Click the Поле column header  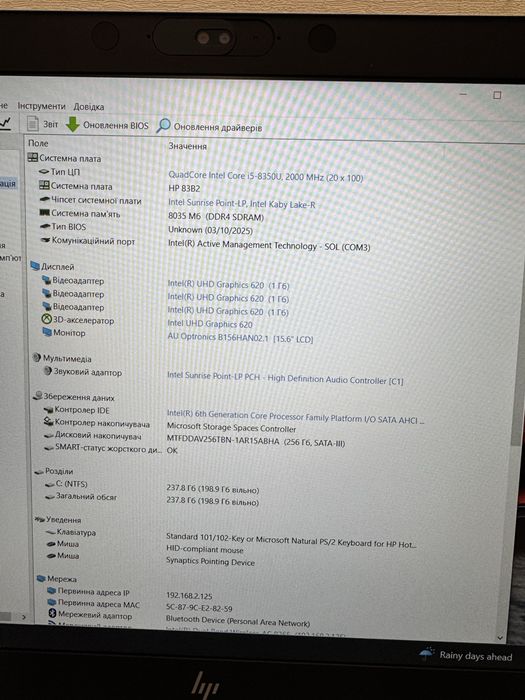tap(38, 143)
